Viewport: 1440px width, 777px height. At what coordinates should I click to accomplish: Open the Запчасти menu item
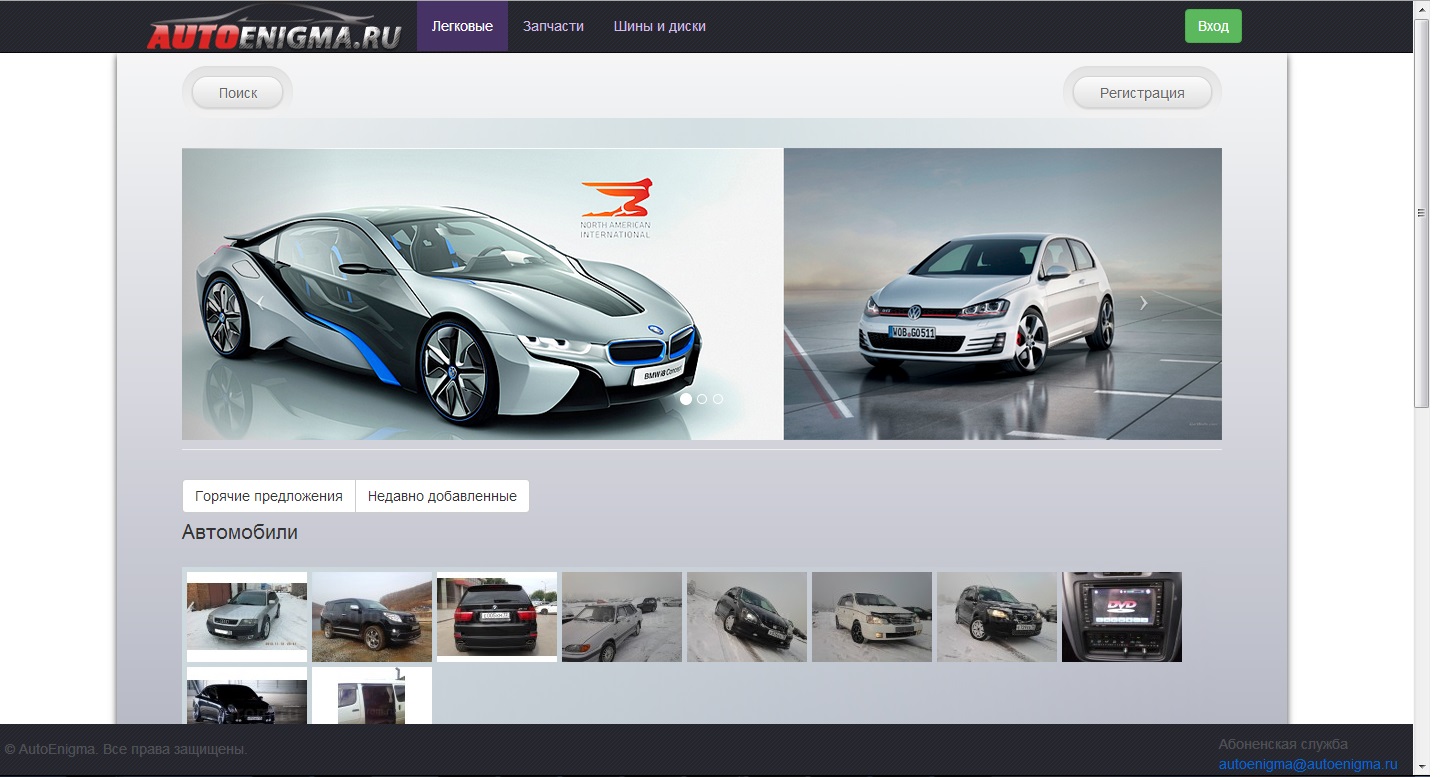[553, 26]
